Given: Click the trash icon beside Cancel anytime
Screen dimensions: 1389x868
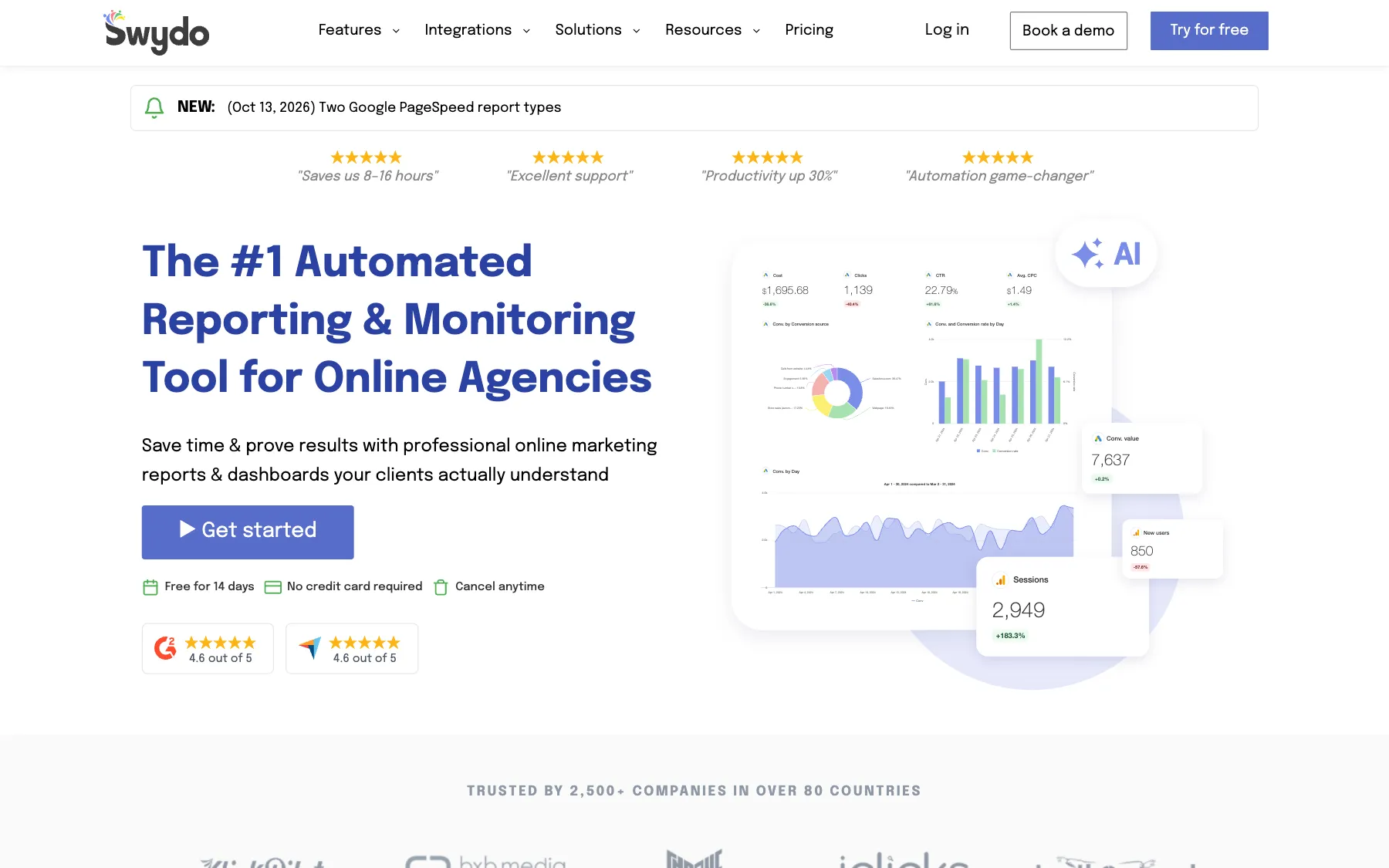Looking at the screenshot, I should click(441, 587).
